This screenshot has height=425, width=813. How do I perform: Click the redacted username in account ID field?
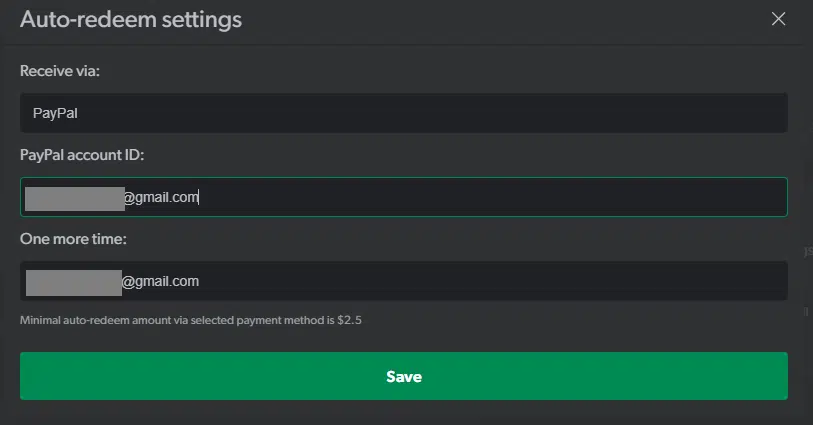pos(73,197)
